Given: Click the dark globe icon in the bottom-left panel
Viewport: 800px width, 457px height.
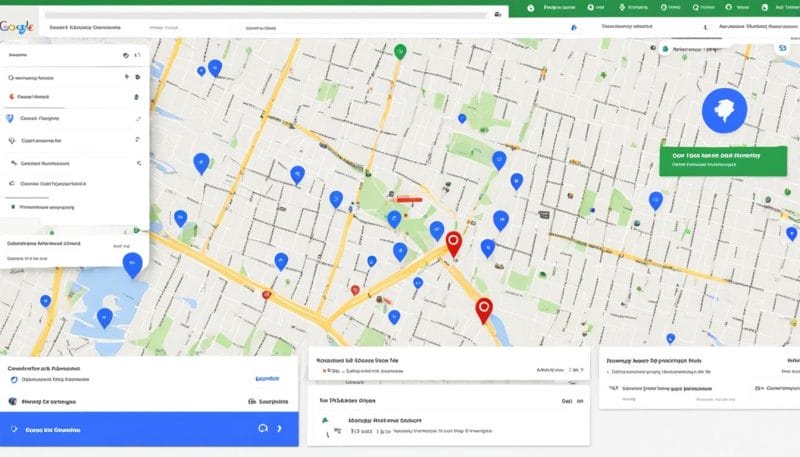Looking at the screenshot, I should tap(13, 401).
